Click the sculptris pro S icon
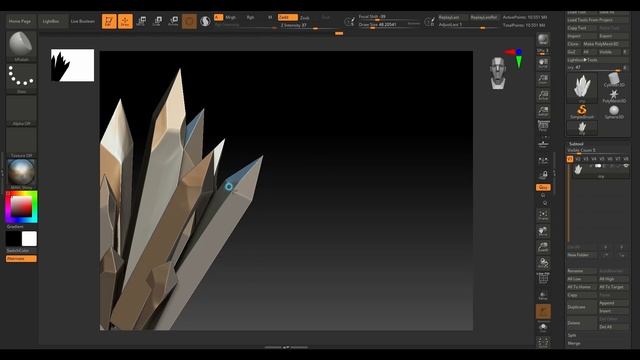 [x=205, y=21]
